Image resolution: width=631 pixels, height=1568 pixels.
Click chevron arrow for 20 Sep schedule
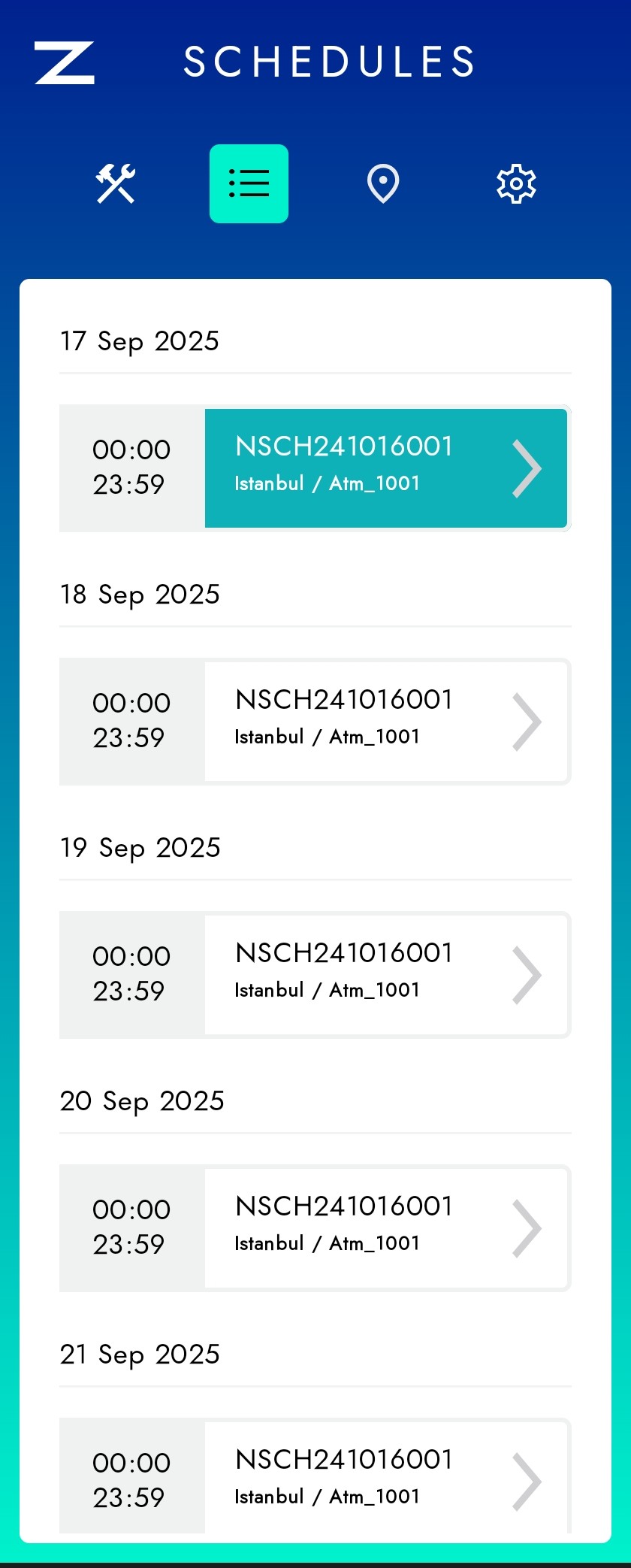527,1229
